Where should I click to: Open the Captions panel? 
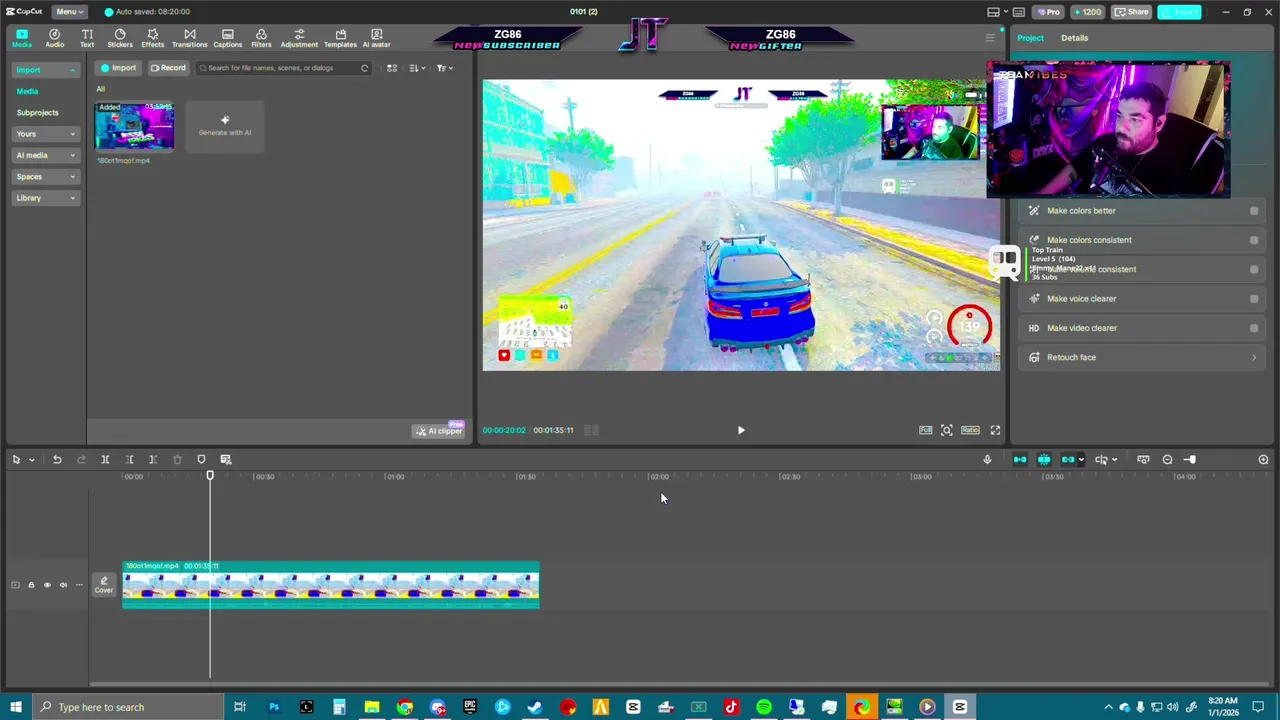click(x=227, y=38)
